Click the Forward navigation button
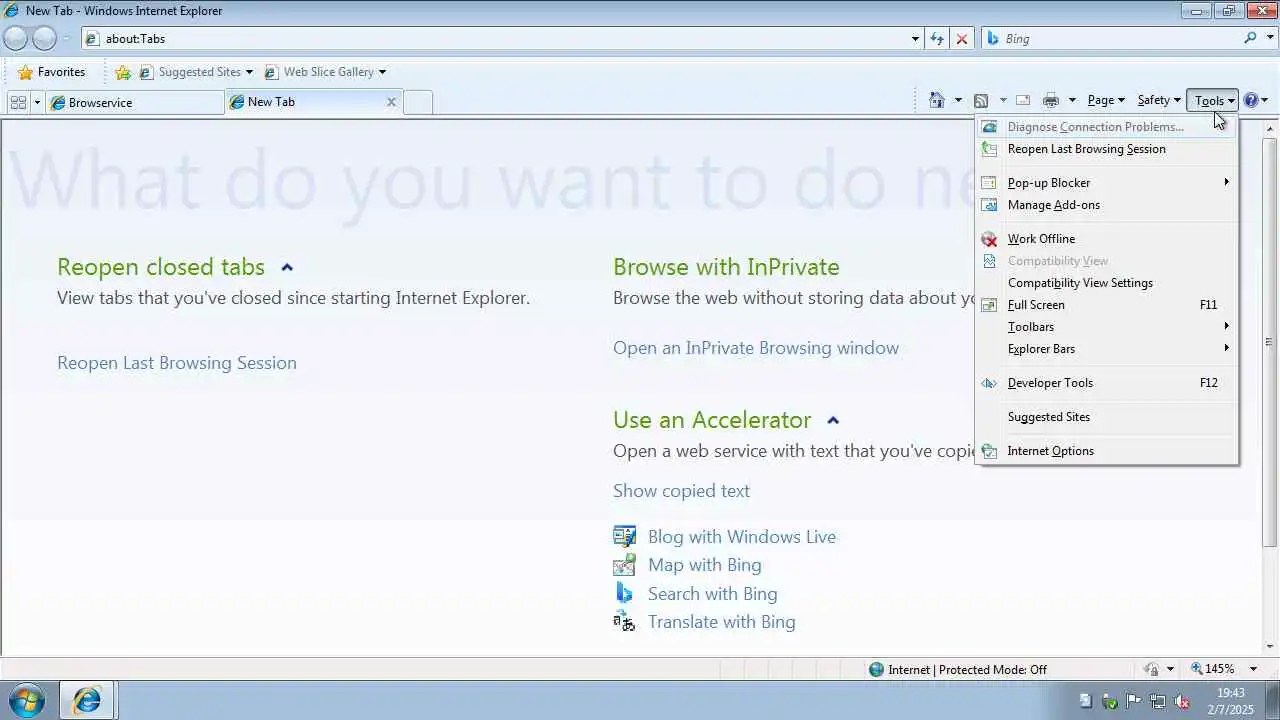 [45, 38]
